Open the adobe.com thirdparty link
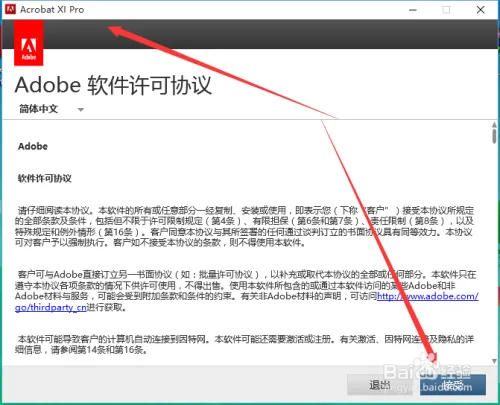 [x=428, y=296]
